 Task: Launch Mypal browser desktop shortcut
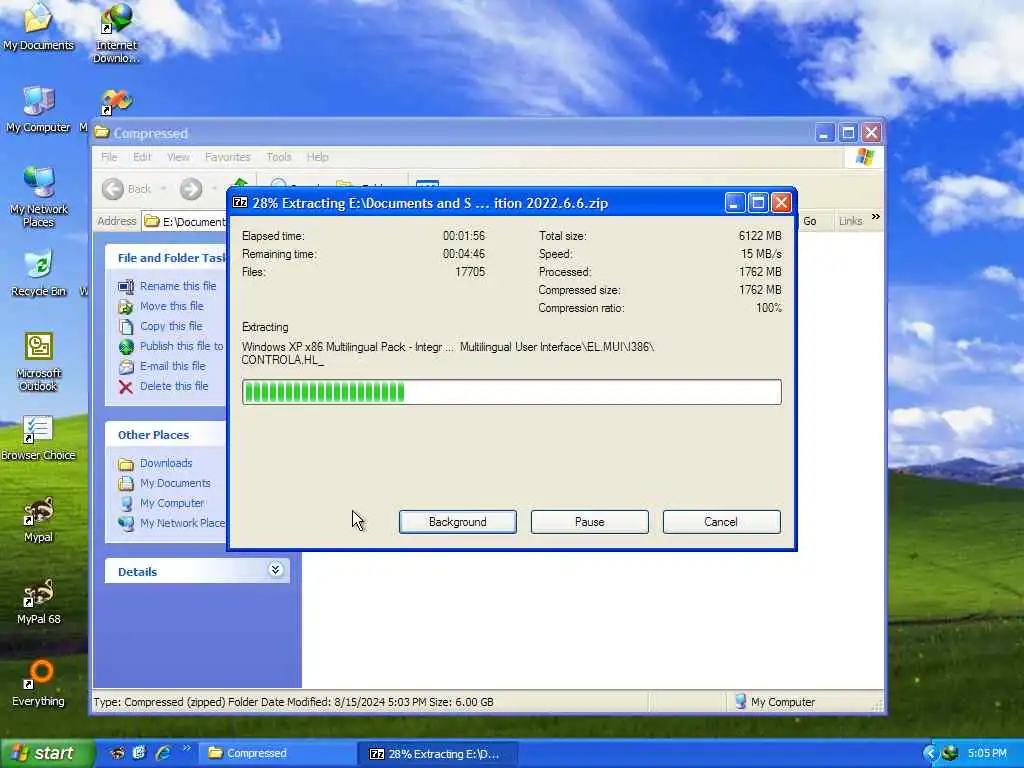point(39,519)
